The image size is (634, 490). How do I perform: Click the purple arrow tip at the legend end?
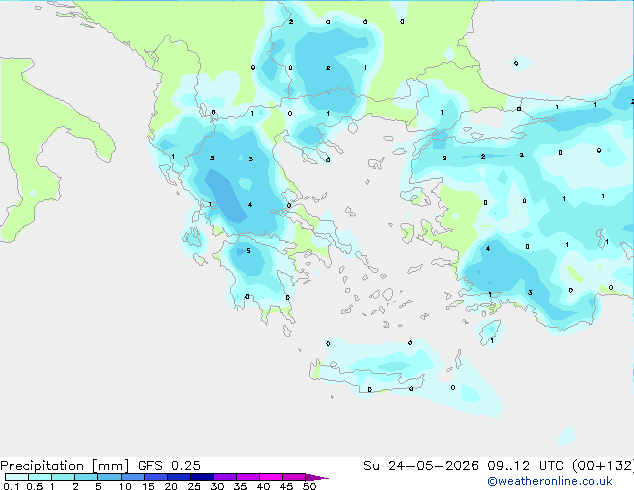click(317, 477)
